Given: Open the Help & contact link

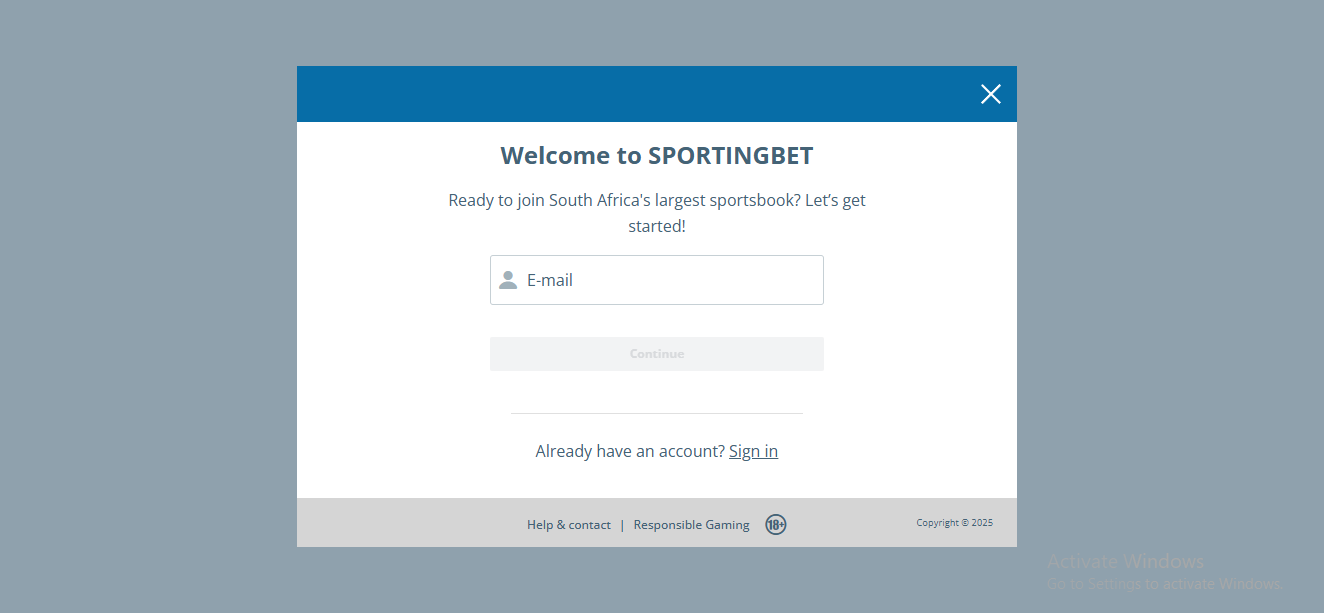Looking at the screenshot, I should click(x=569, y=525).
